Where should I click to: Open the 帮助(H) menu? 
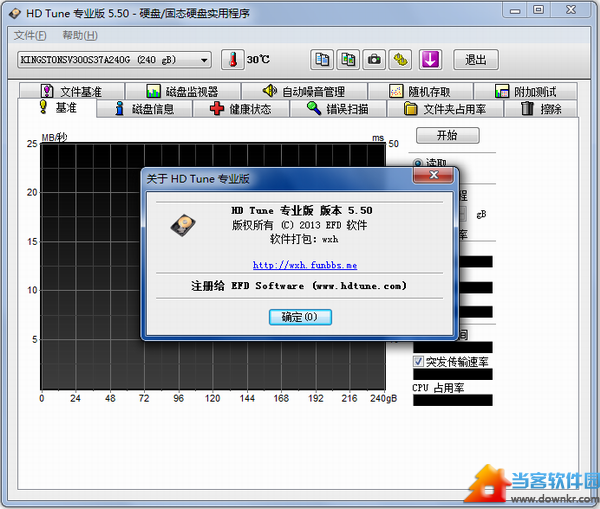tap(80, 36)
